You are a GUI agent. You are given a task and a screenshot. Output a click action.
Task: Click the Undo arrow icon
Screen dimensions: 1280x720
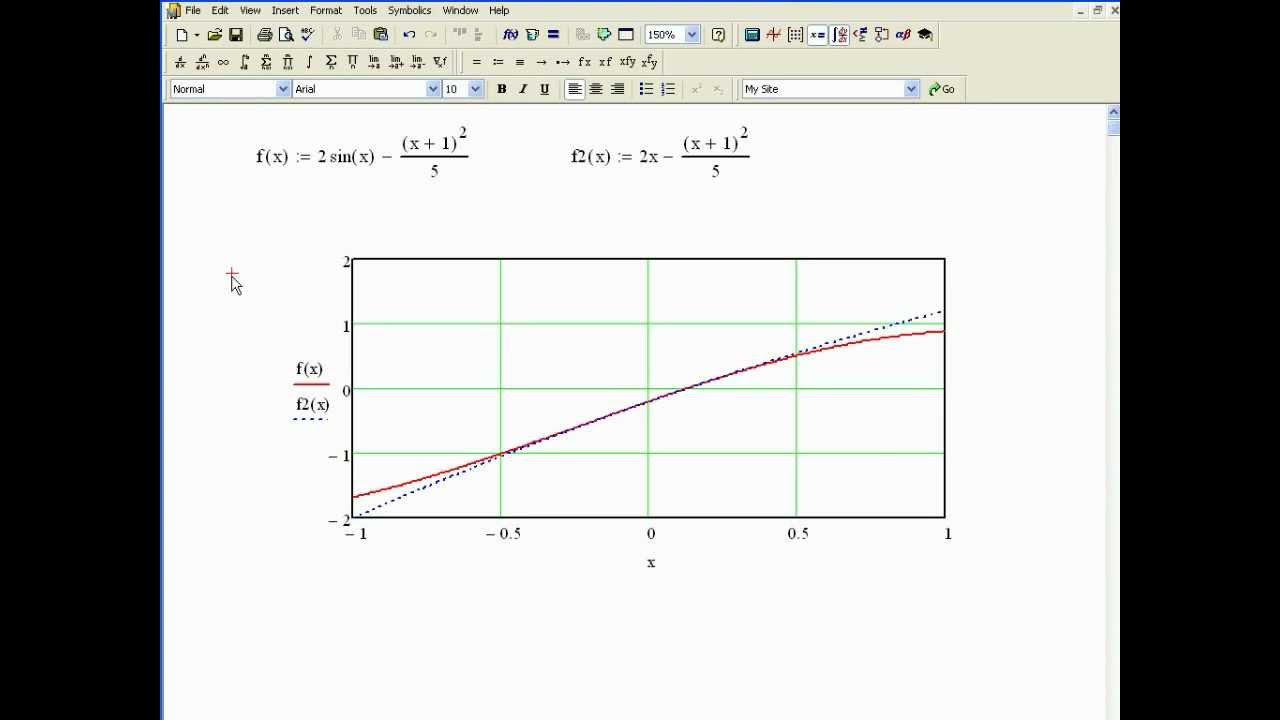pos(409,35)
